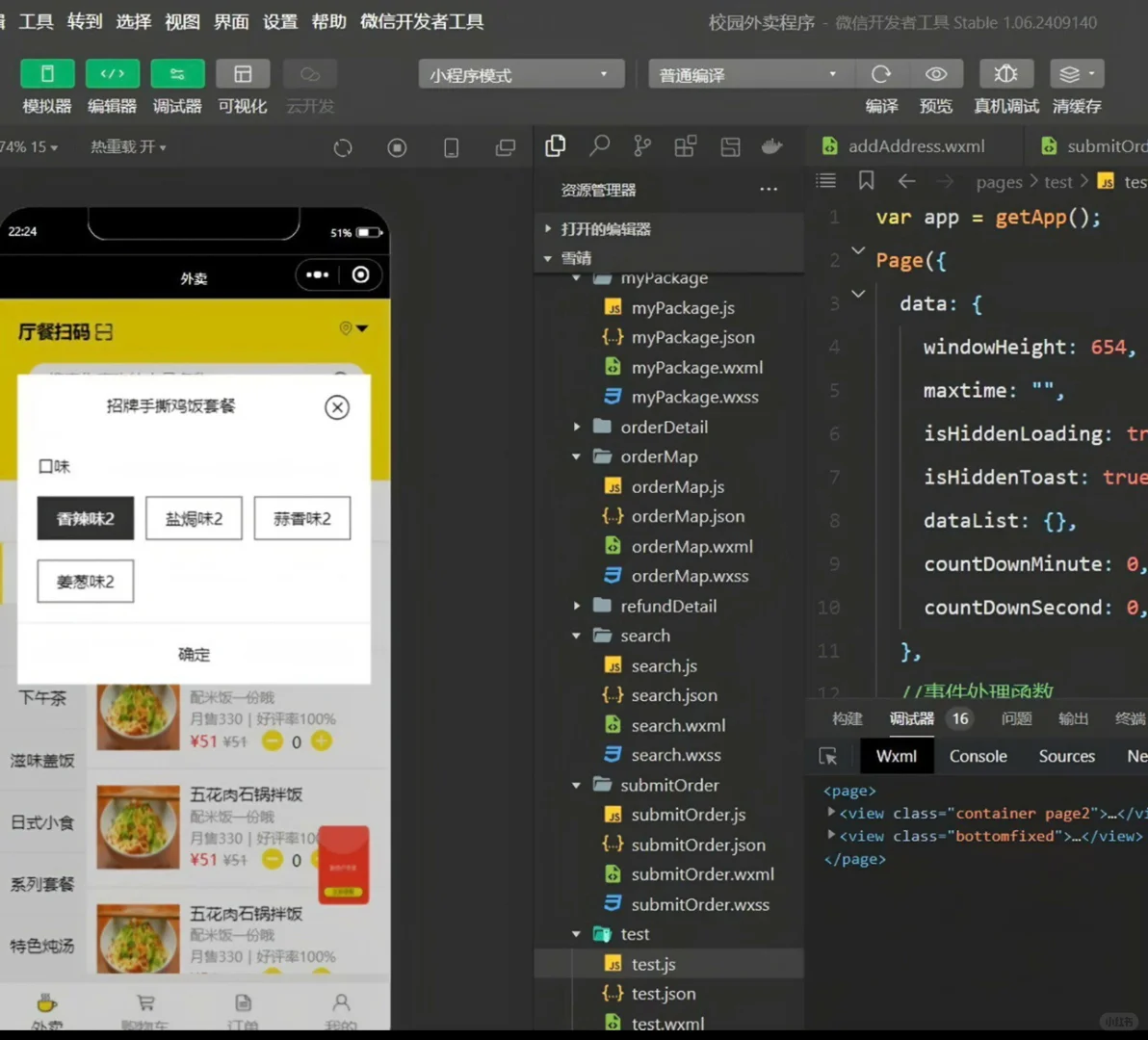The image size is (1148, 1040).
Task: Switch to the Console tab
Action: [978, 756]
